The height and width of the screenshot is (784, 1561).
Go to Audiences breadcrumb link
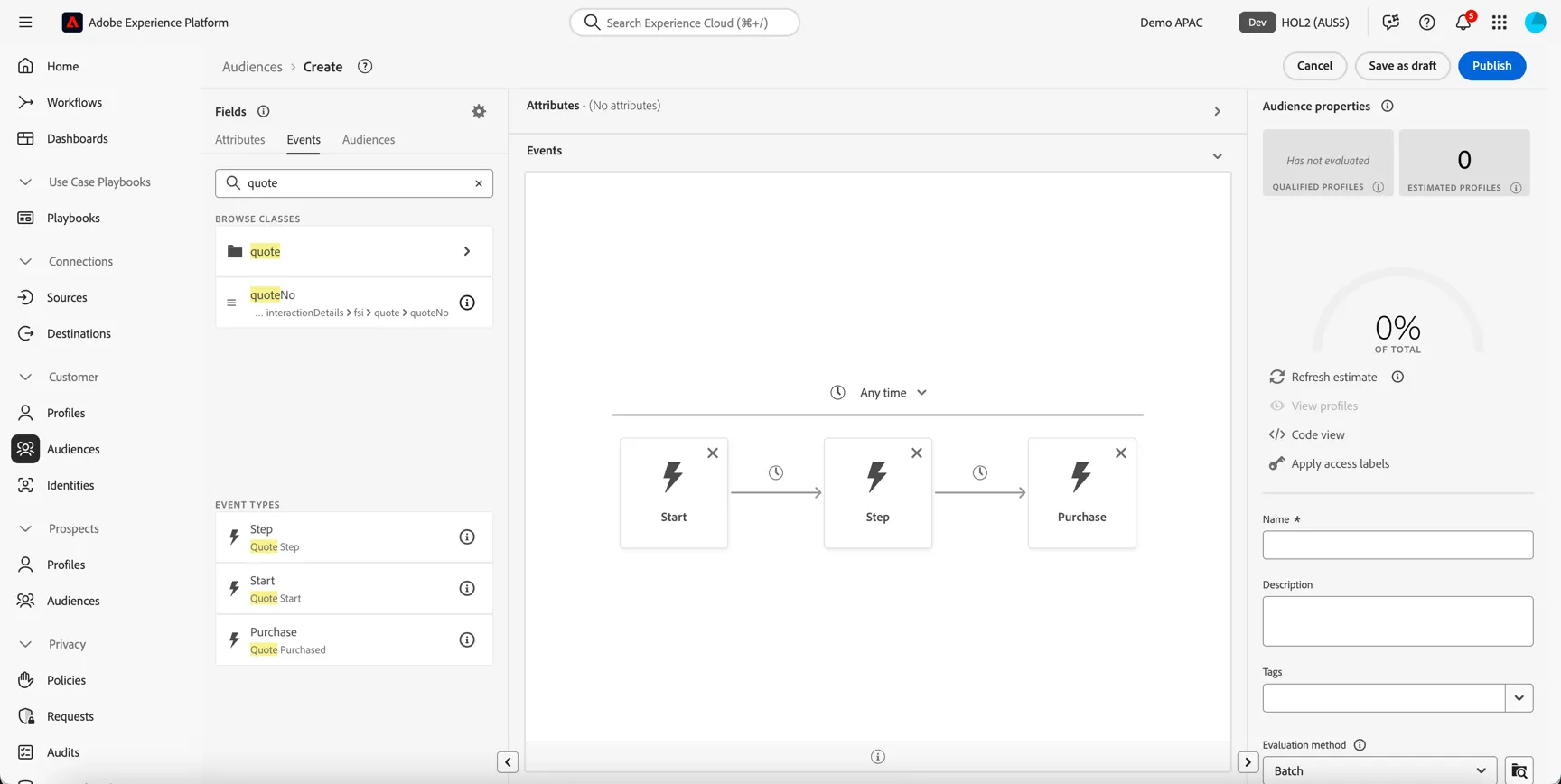(252, 67)
